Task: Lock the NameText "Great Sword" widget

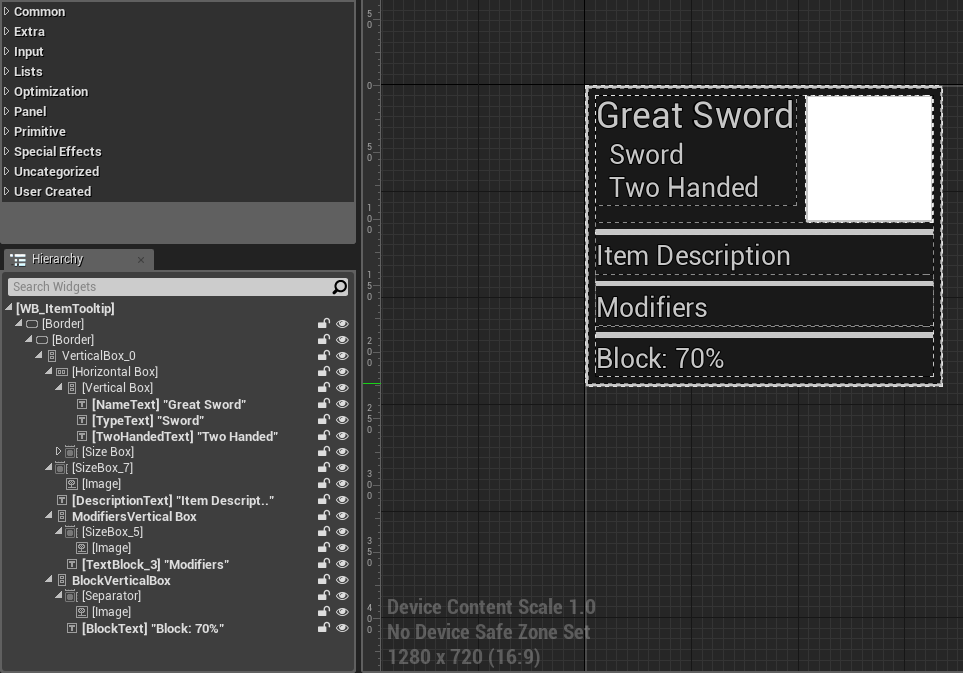Action: tap(324, 404)
